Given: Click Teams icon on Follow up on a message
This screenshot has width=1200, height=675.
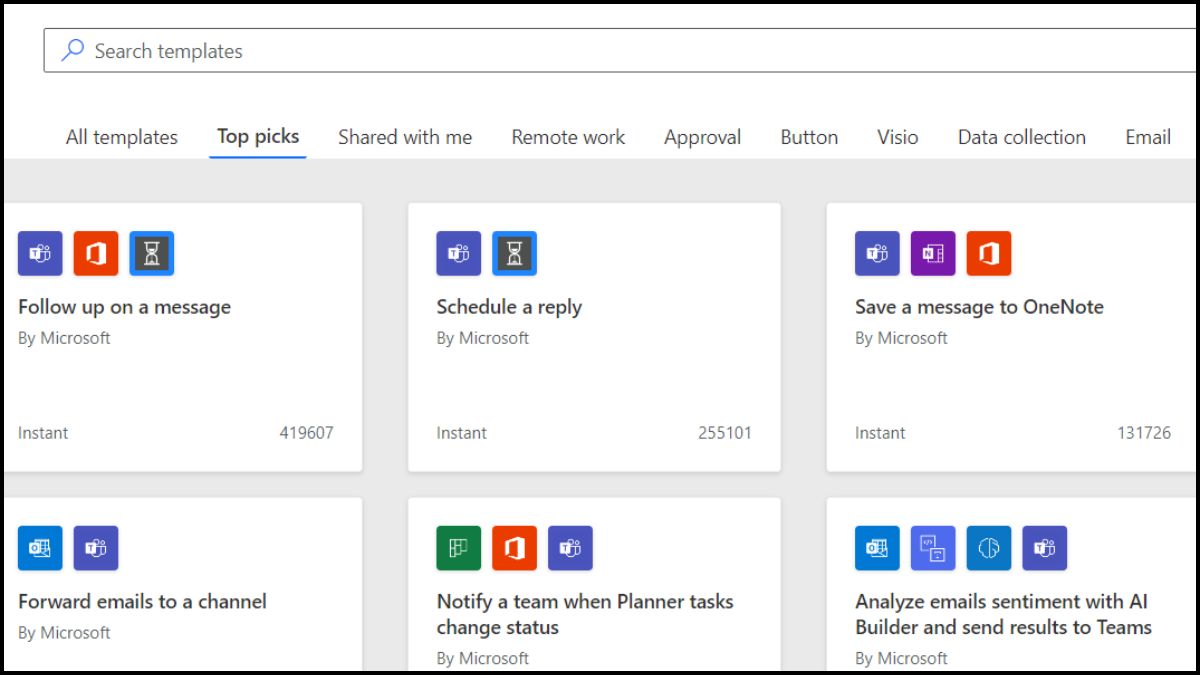Looking at the screenshot, I should (40, 253).
